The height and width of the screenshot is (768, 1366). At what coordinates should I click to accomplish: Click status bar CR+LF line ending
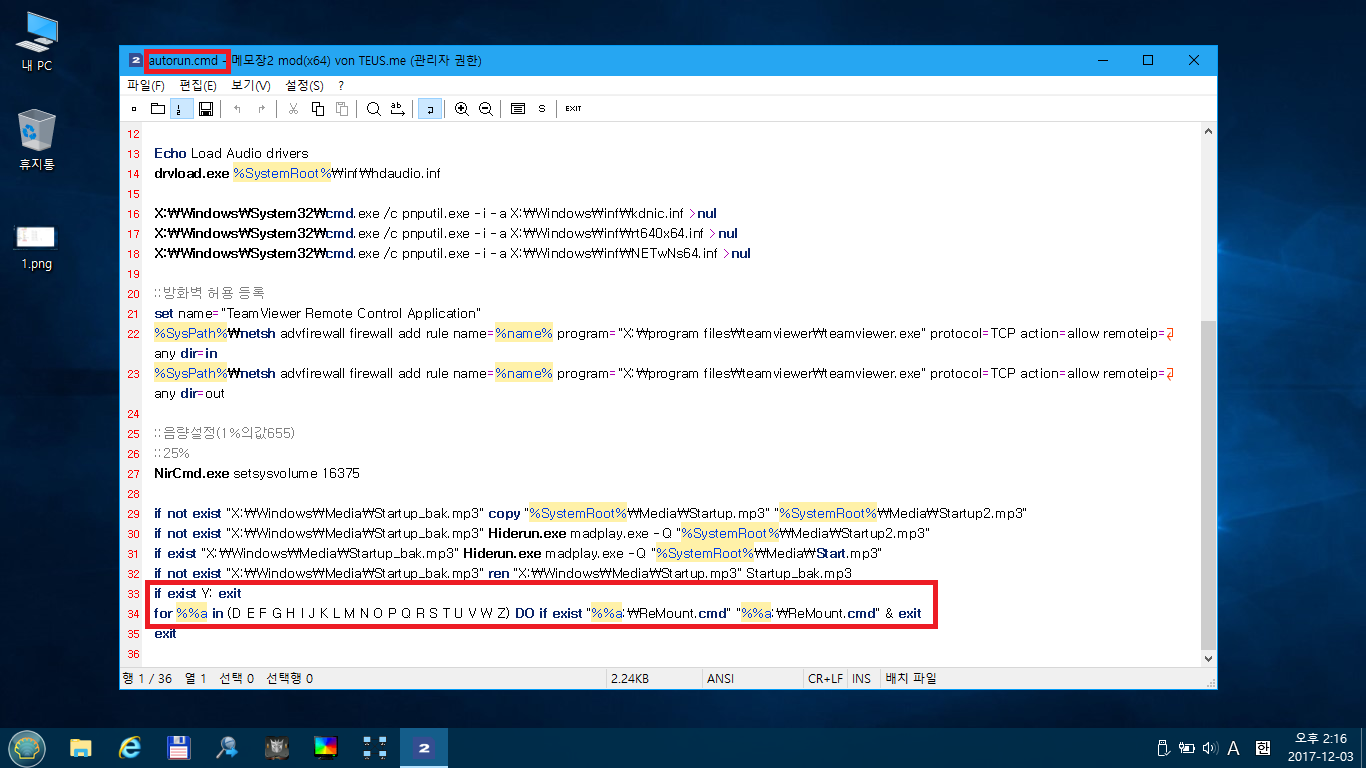point(825,678)
